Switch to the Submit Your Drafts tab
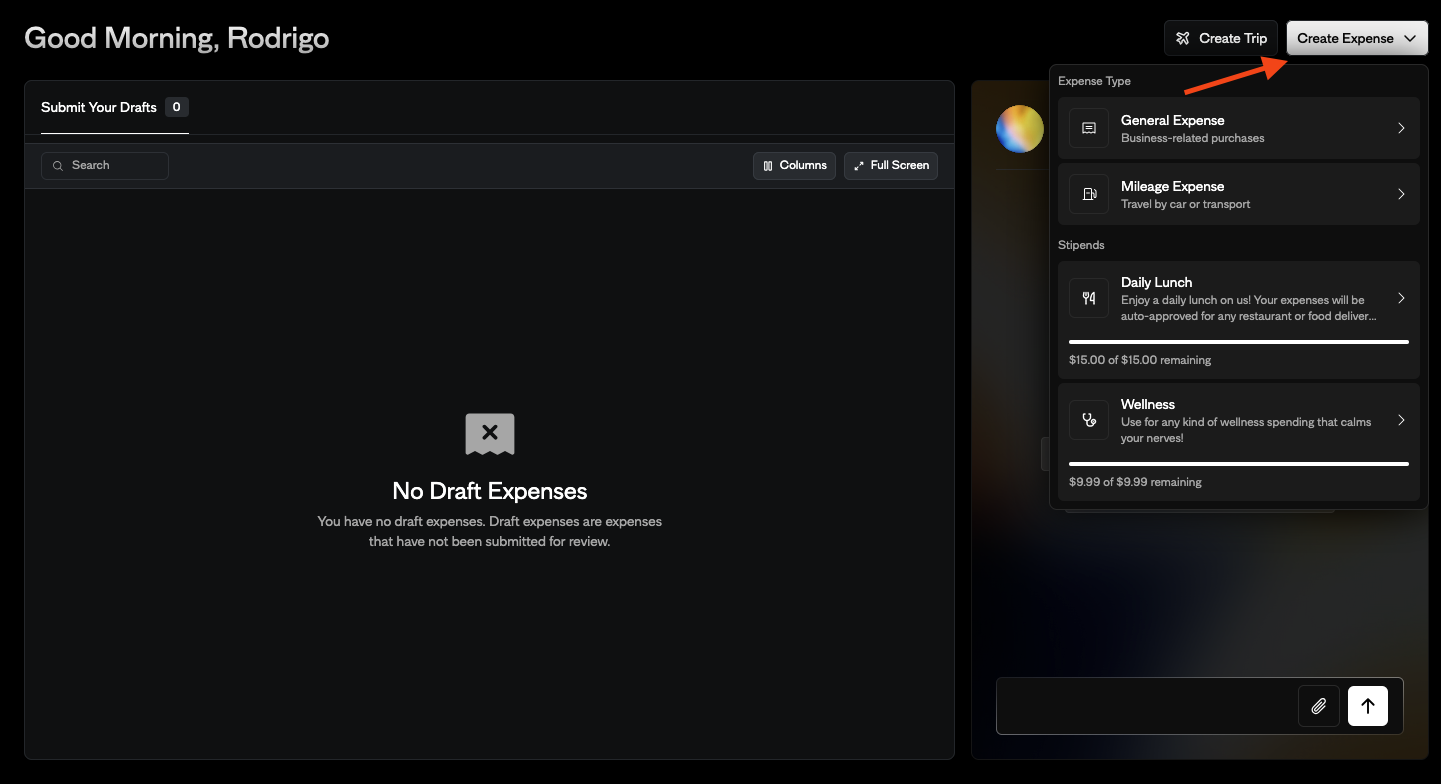The image size is (1441, 784). click(x=98, y=107)
